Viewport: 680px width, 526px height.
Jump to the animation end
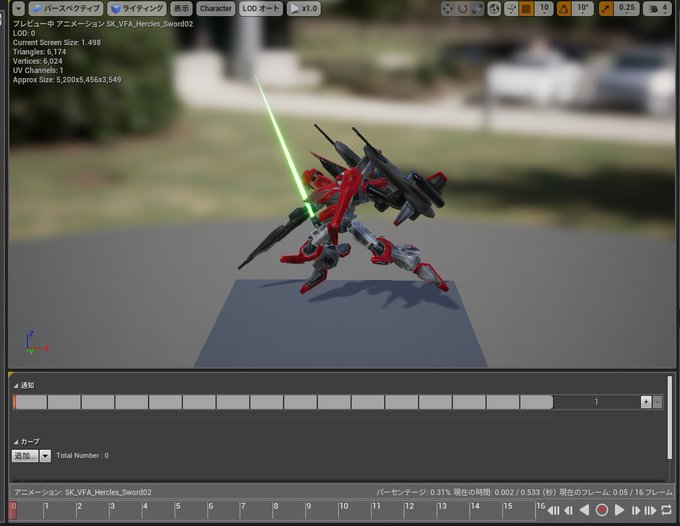pyautogui.click(x=651, y=510)
